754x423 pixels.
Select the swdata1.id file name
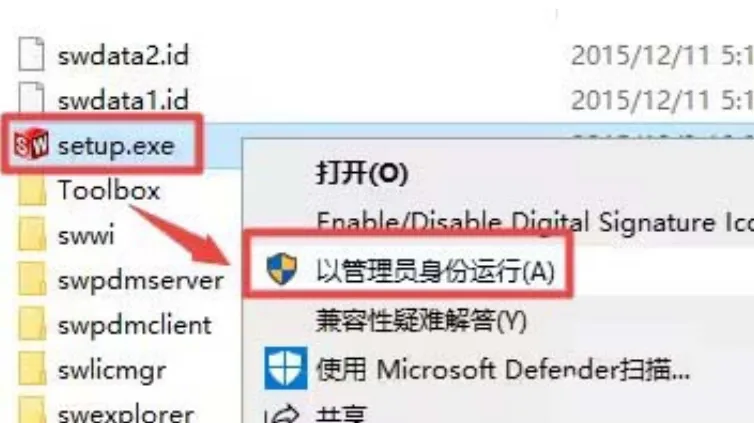[123, 100]
